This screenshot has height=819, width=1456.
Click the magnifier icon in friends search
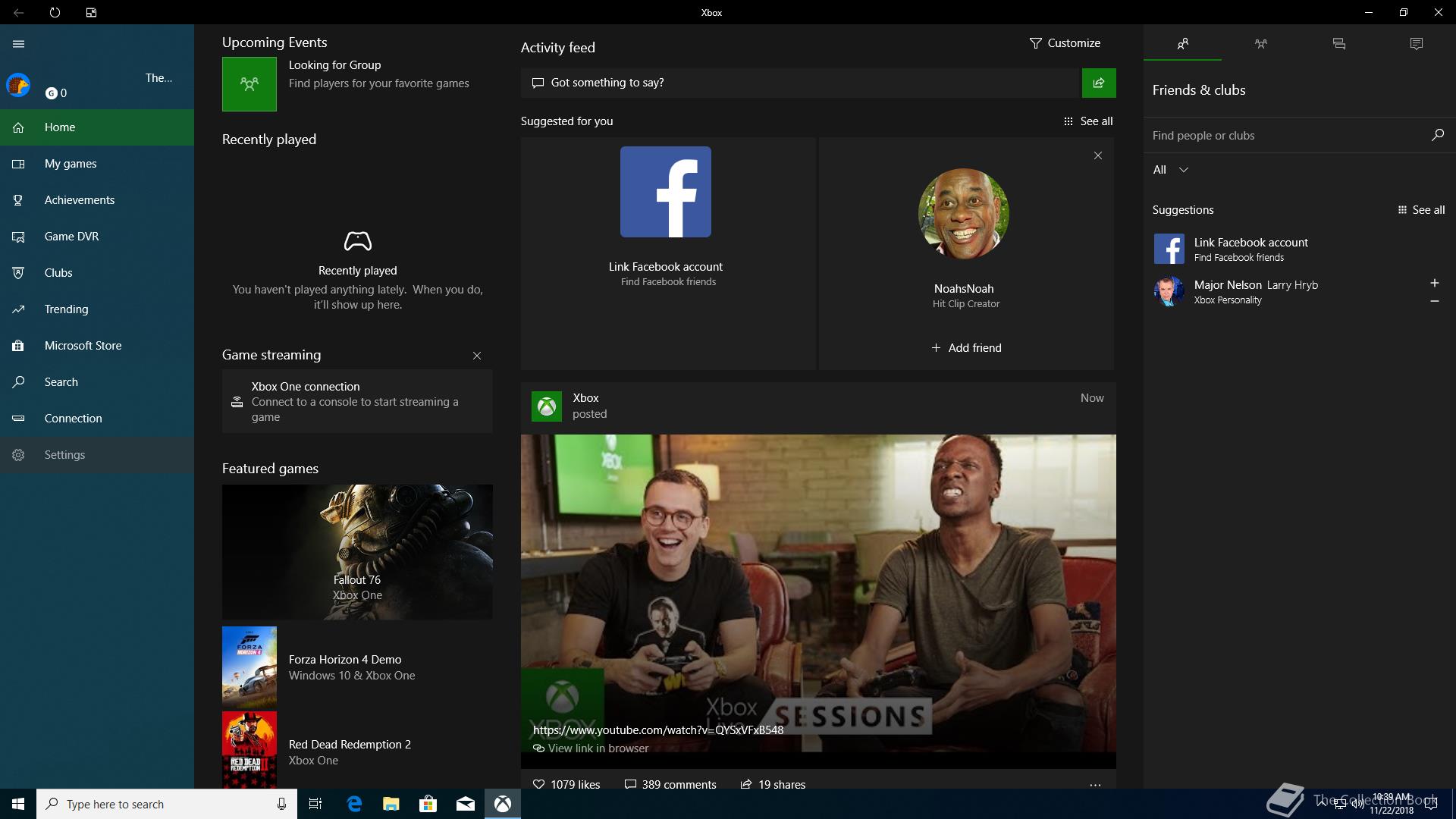click(x=1438, y=135)
